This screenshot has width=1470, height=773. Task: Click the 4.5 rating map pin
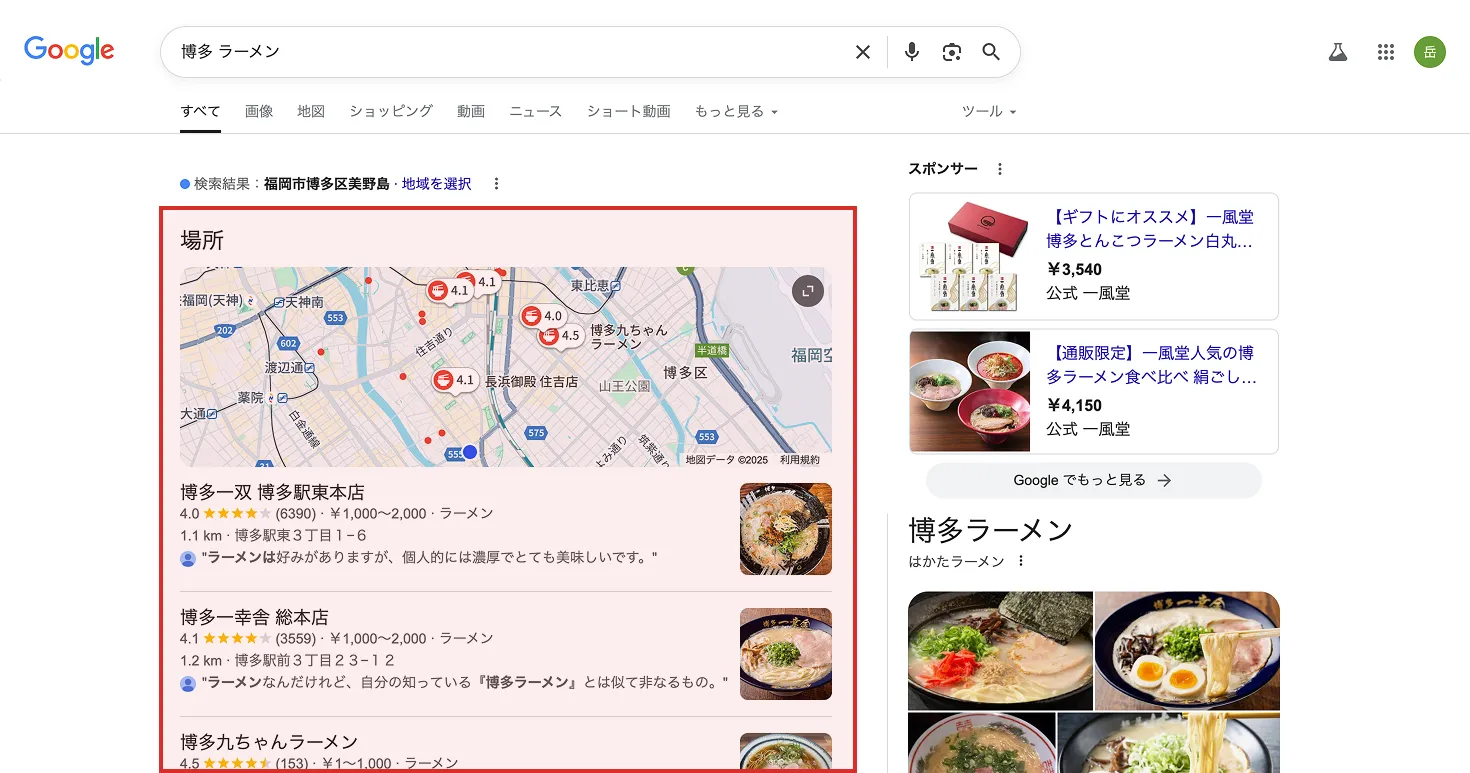561,335
